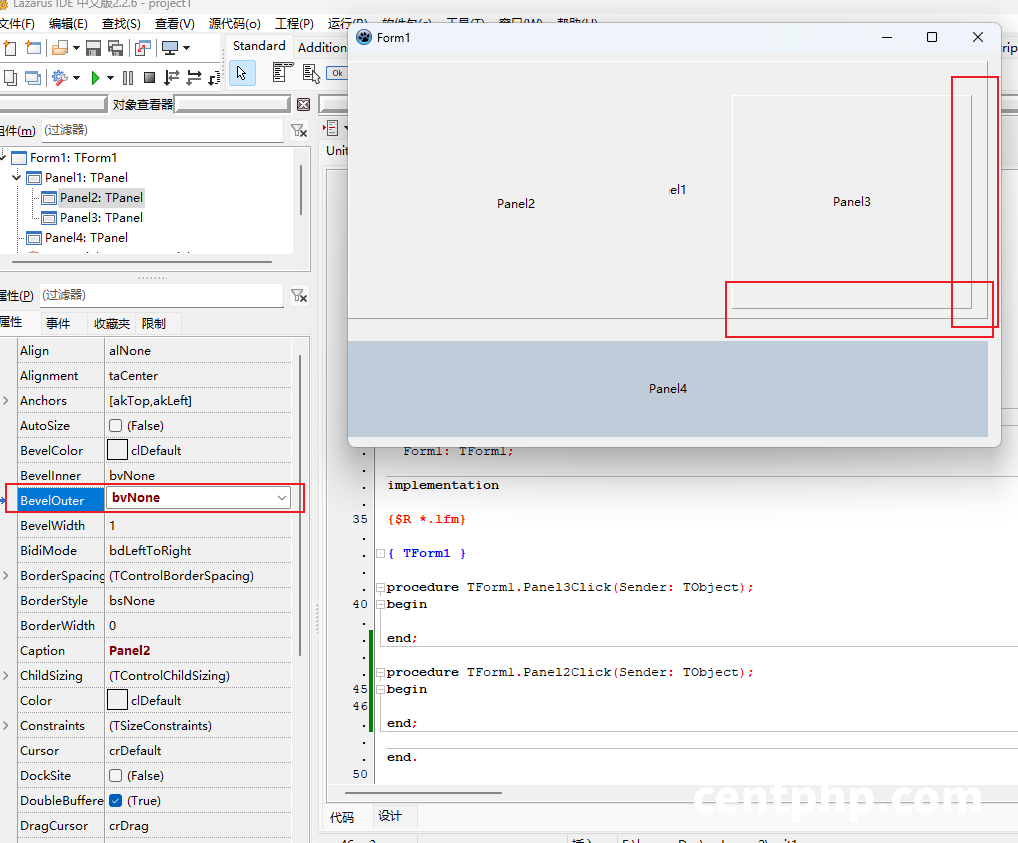
Task: Expand the BorderSpacing property
Action: coord(6,575)
